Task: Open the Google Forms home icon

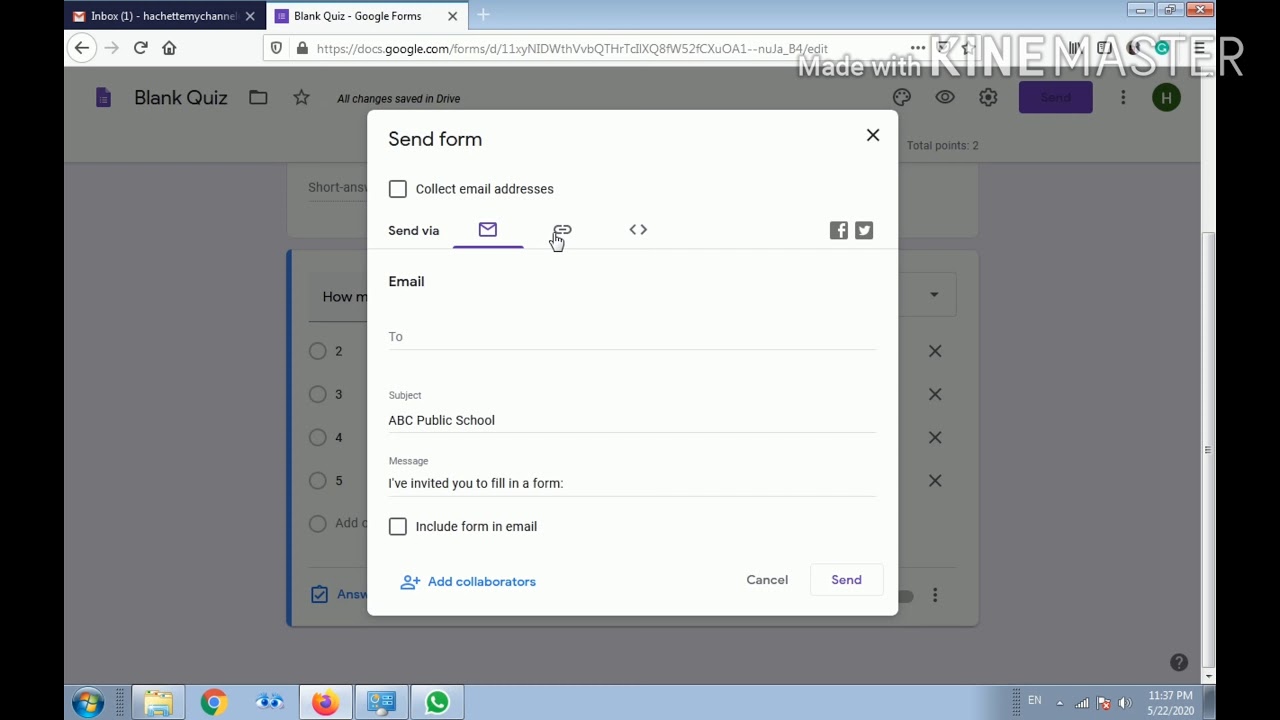Action: pos(103,97)
